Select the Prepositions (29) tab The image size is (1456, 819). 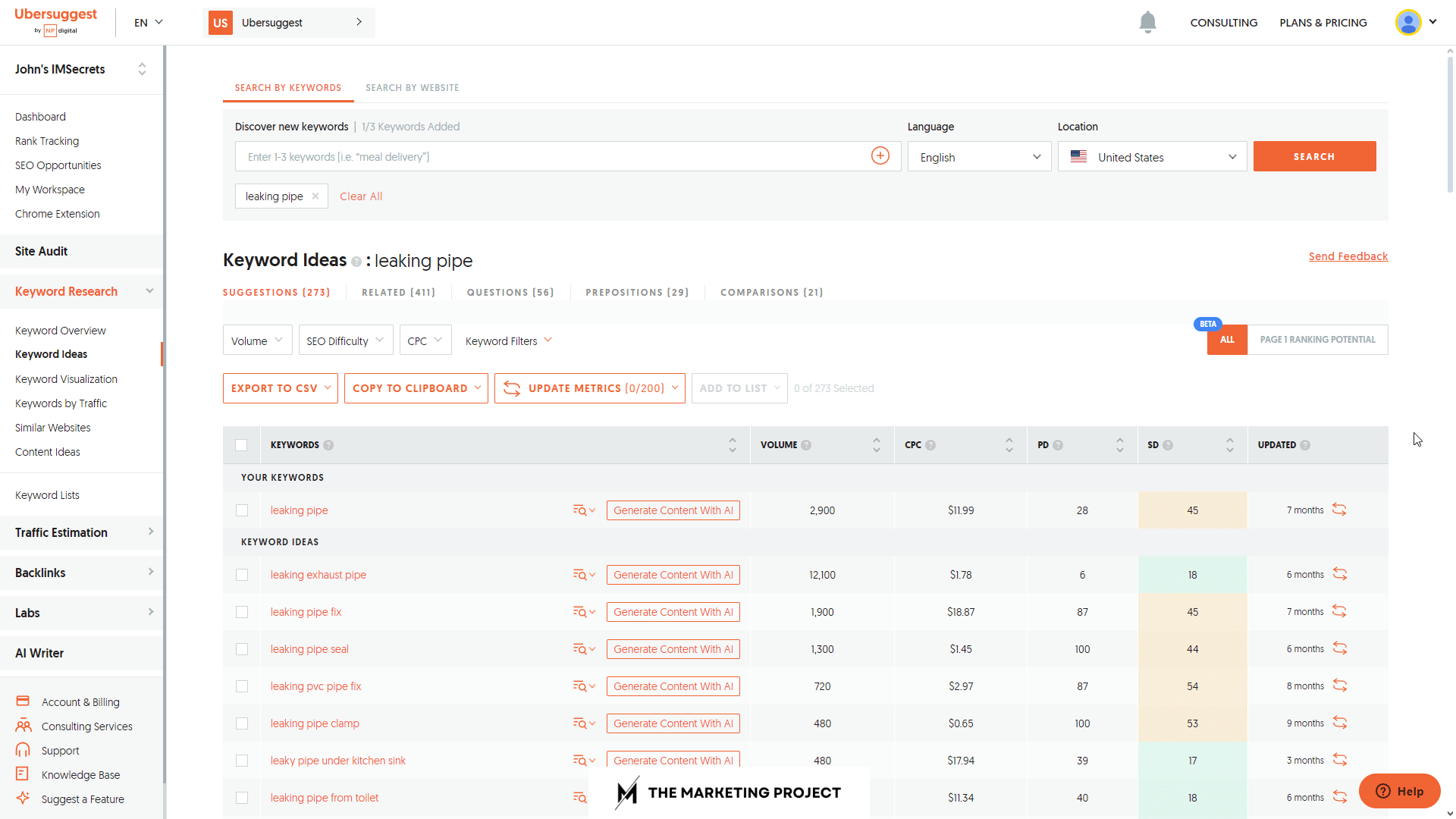[x=637, y=292]
